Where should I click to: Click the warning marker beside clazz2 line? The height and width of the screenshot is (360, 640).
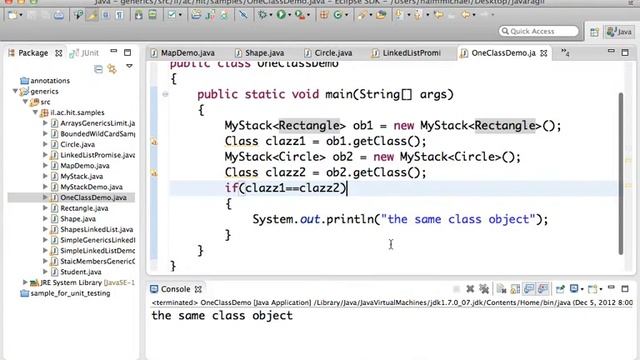pyautogui.click(x=154, y=173)
